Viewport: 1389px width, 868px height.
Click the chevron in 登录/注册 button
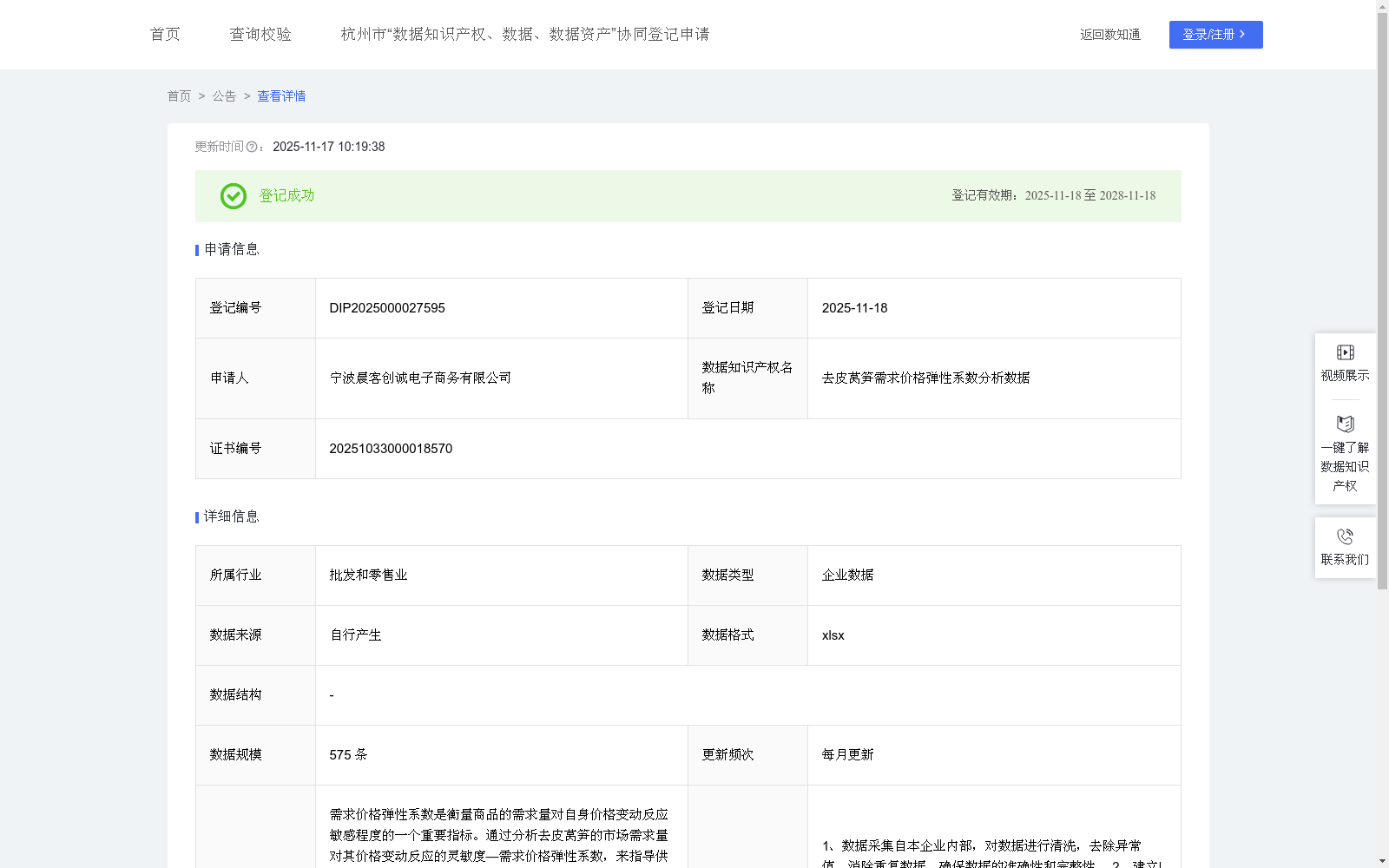(1242, 34)
